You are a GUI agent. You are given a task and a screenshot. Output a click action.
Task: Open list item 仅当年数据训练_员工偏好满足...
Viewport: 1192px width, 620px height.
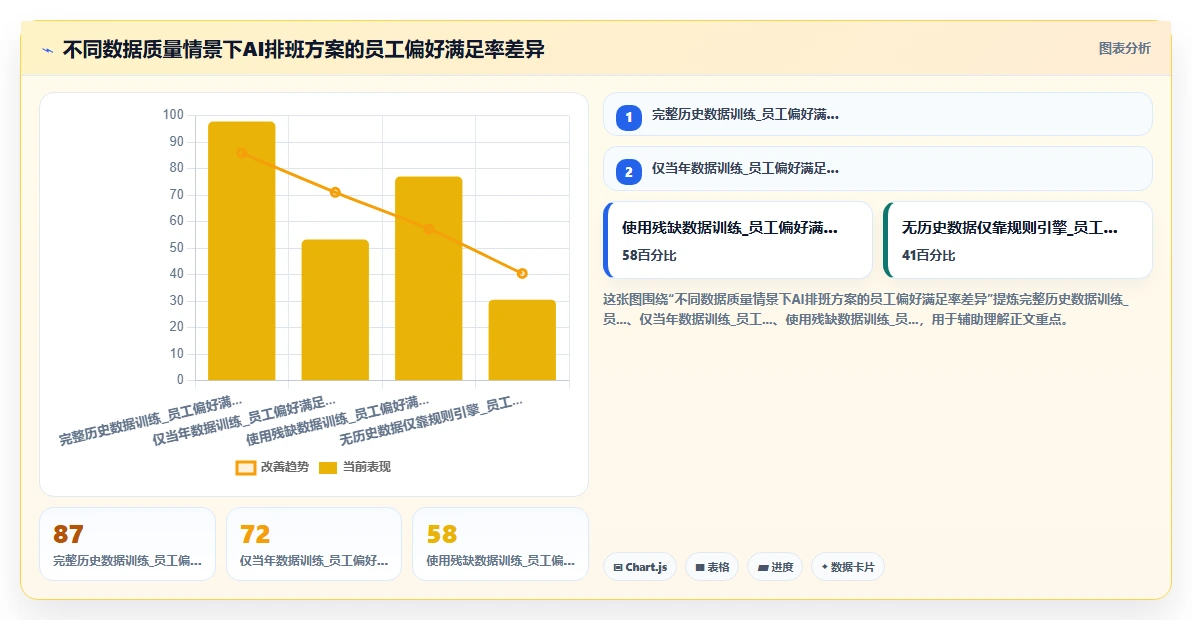pos(877,169)
